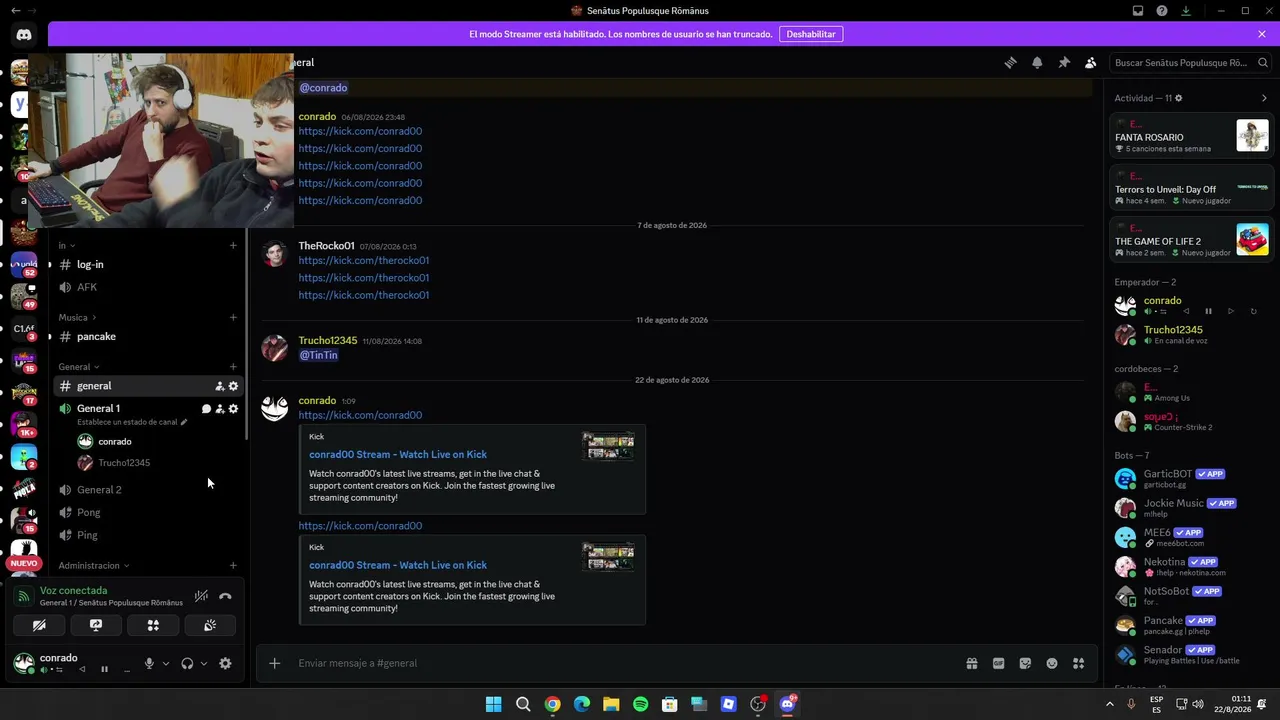Open Windows Start menu
The image size is (1280, 720).
(x=493, y=704)
